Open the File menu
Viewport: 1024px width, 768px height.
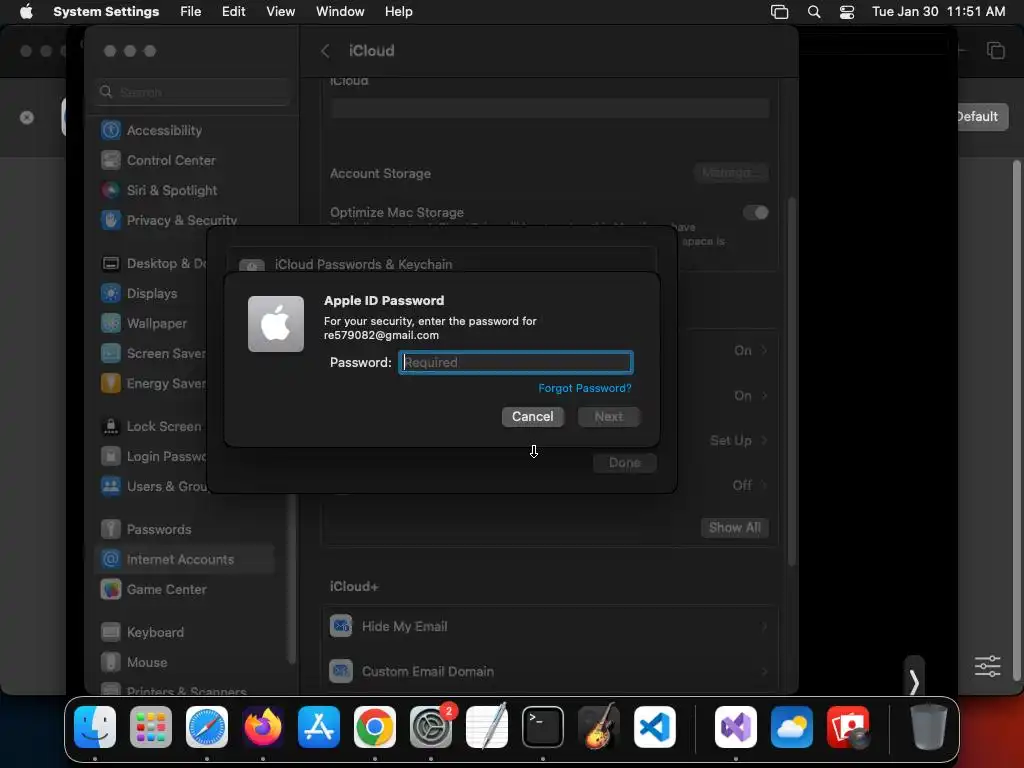coord(191,12)
